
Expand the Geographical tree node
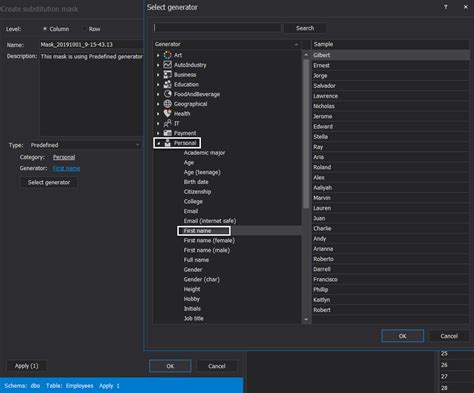(158, 104)
